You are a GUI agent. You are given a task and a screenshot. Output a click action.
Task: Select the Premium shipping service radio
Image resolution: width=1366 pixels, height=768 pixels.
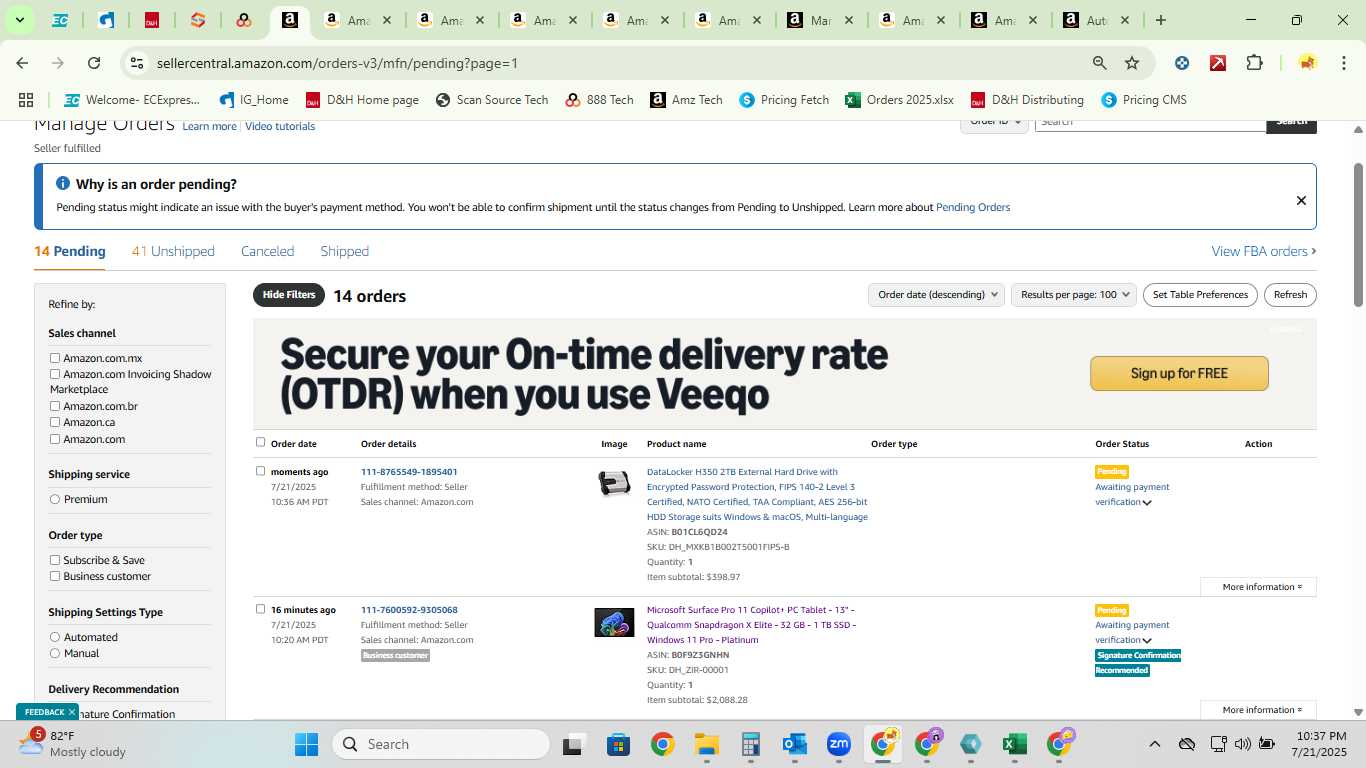(x=55, y=499)
